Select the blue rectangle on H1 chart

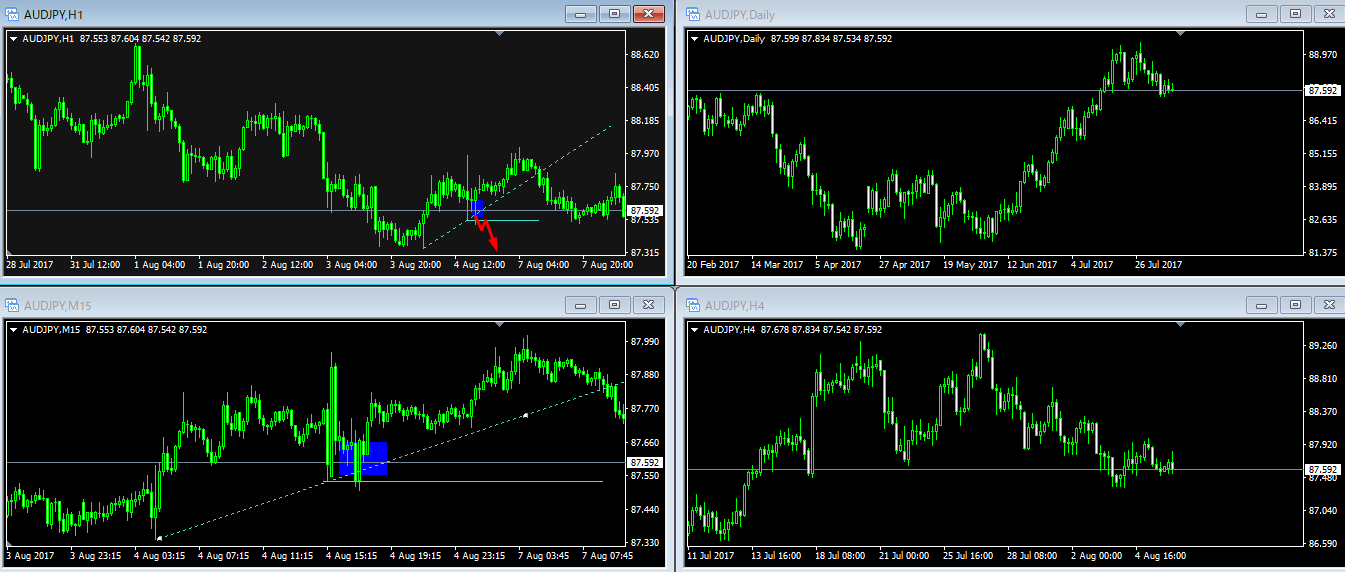coord(477,208)
